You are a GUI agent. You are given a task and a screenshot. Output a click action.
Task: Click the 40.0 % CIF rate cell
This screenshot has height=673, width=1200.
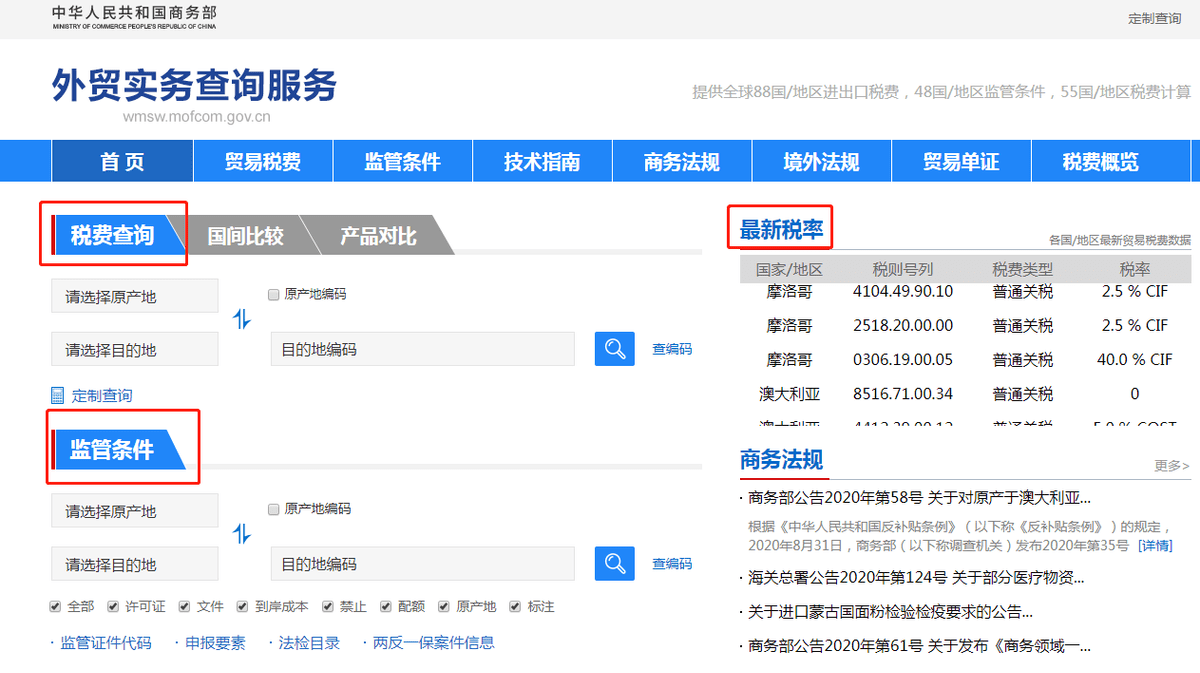click(1135, 359)
